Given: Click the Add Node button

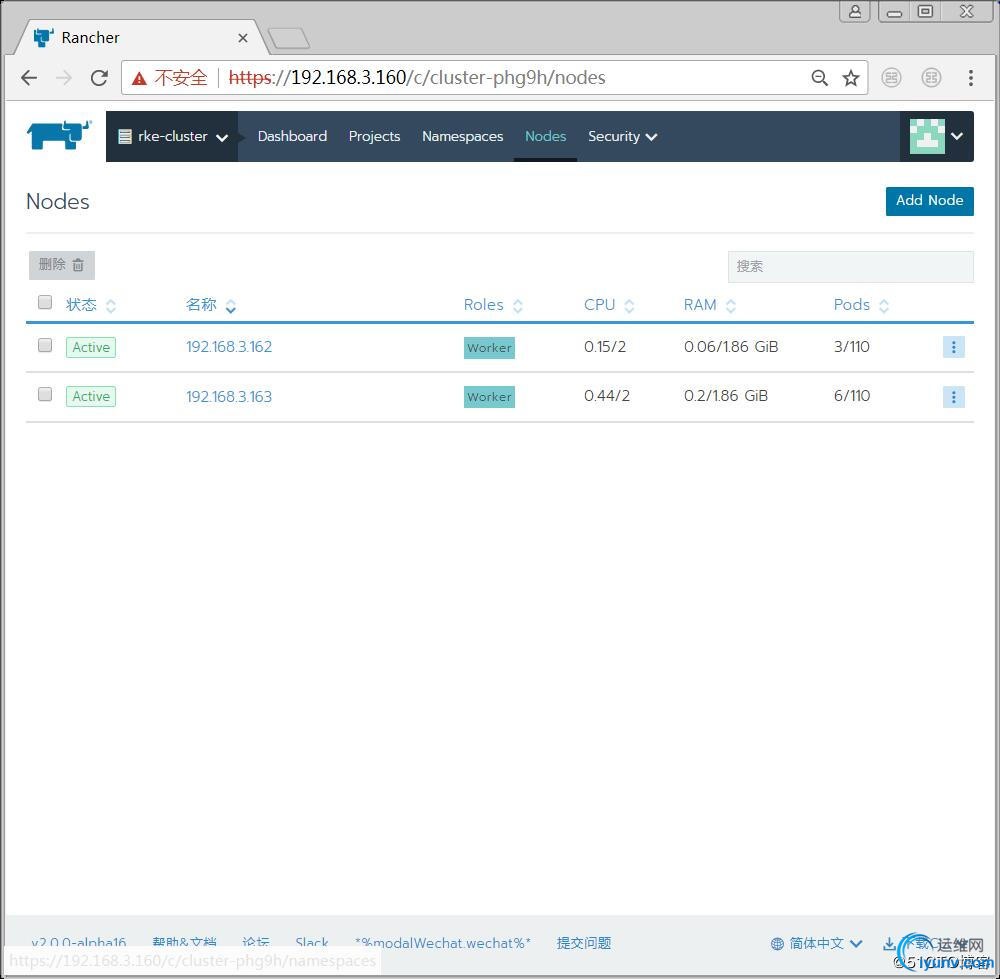Looking at the screenshot, I should point(929,201).
